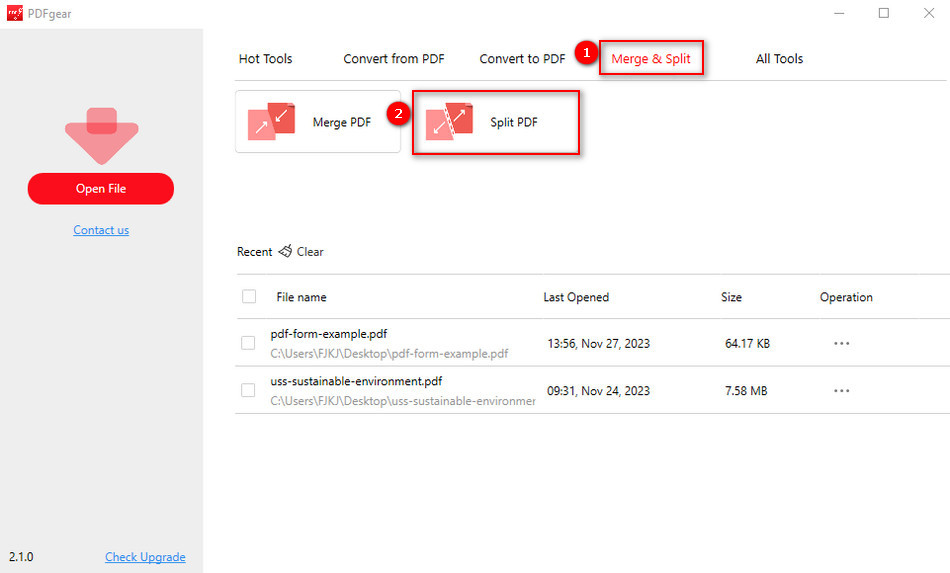Open operations menu for pdf-form-example.pdf
950x573 pixels.
pyautogui.click(x=842, y=343)
